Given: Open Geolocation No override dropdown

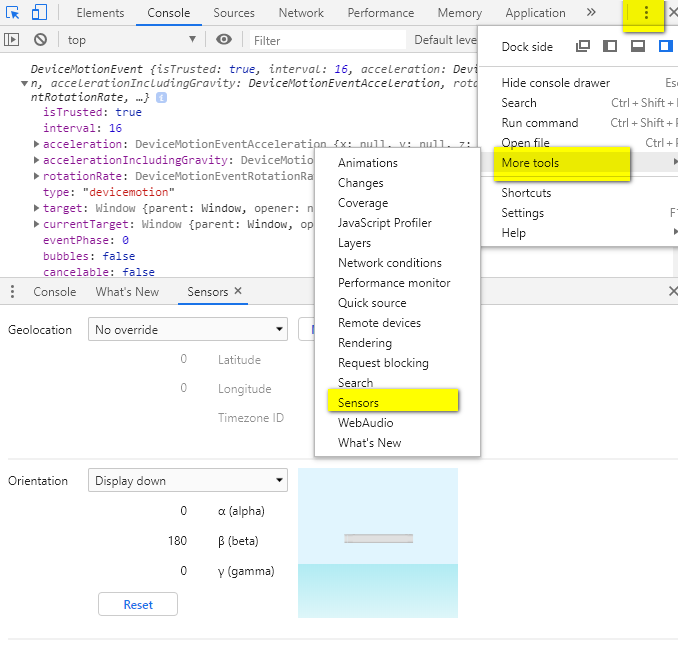Looking at the screenshot, I should pyautogui.click(x=188, y=329).
